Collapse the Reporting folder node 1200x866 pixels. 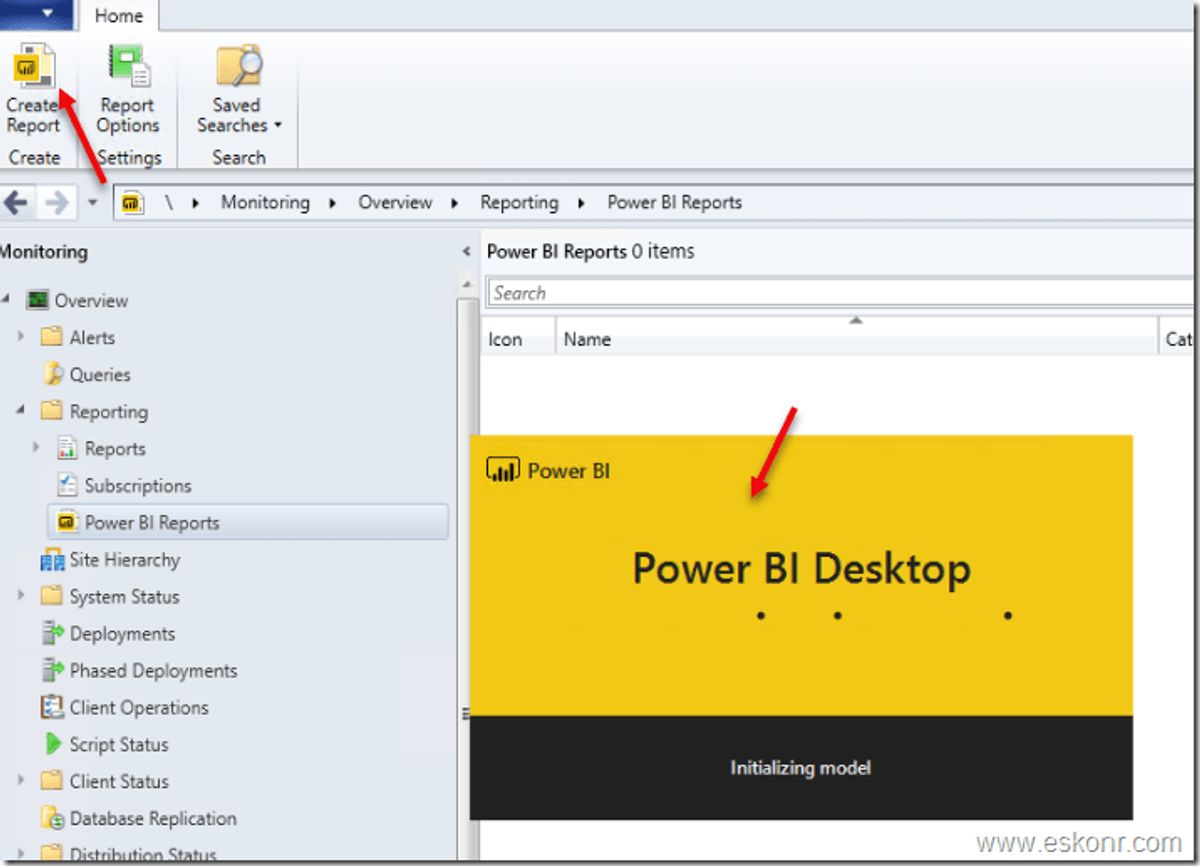click(22, 411)
